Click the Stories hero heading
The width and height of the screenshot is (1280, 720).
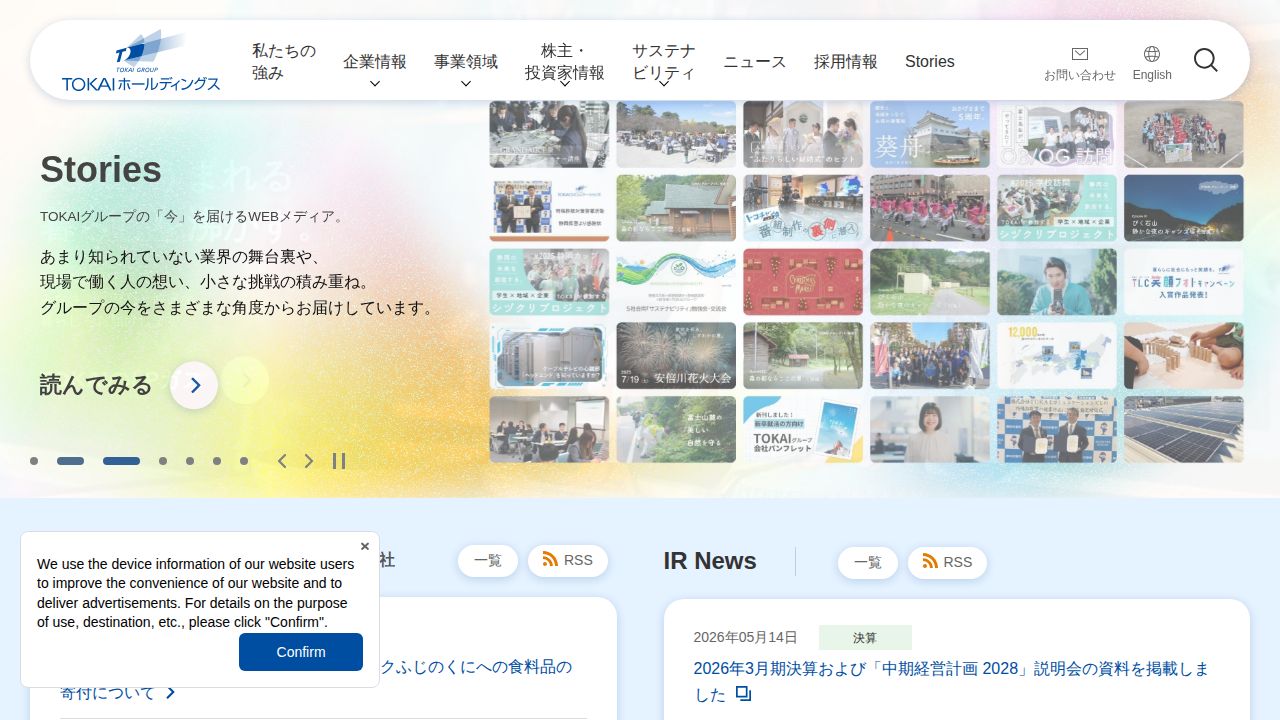coord(101,170)
